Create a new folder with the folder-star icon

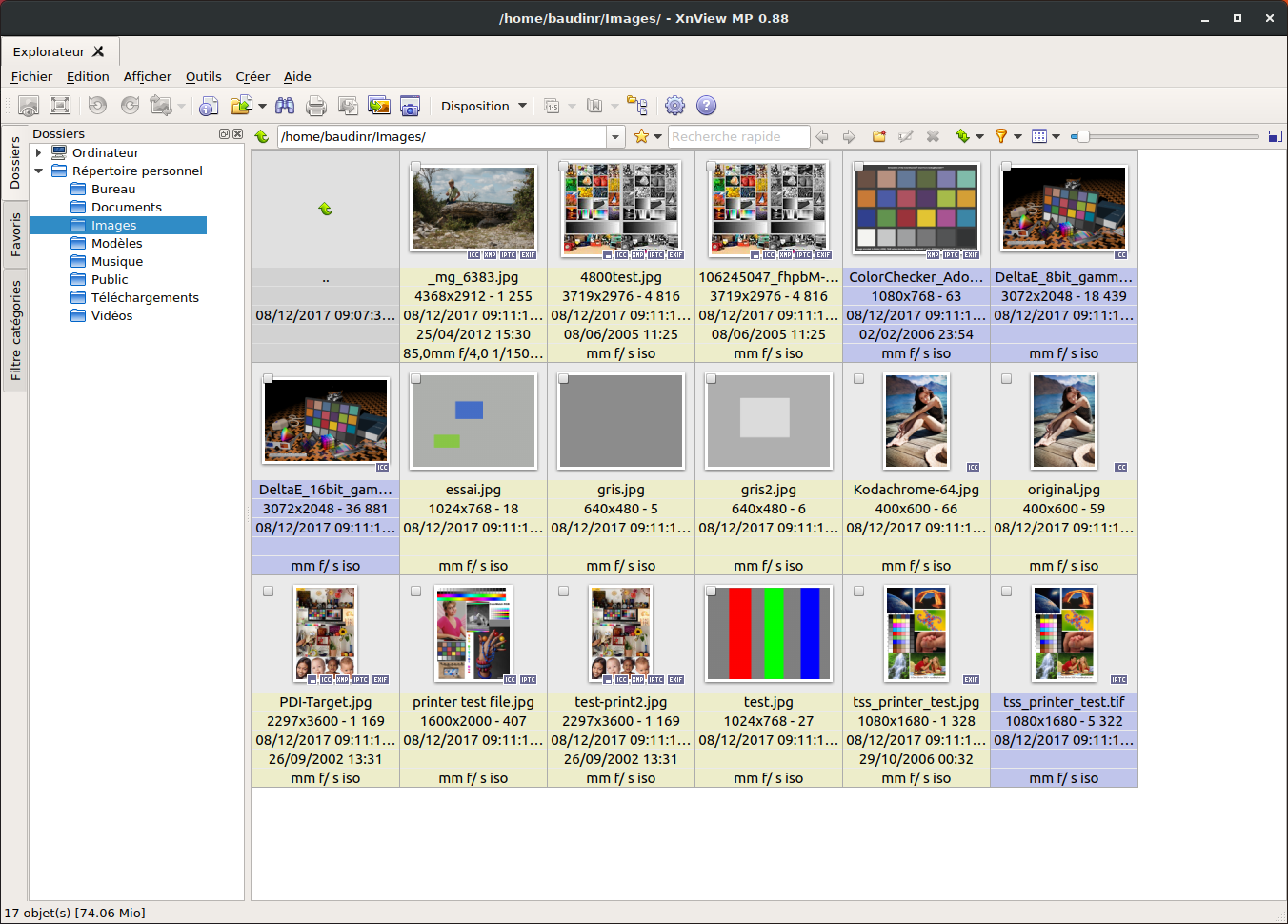[878, 136]
